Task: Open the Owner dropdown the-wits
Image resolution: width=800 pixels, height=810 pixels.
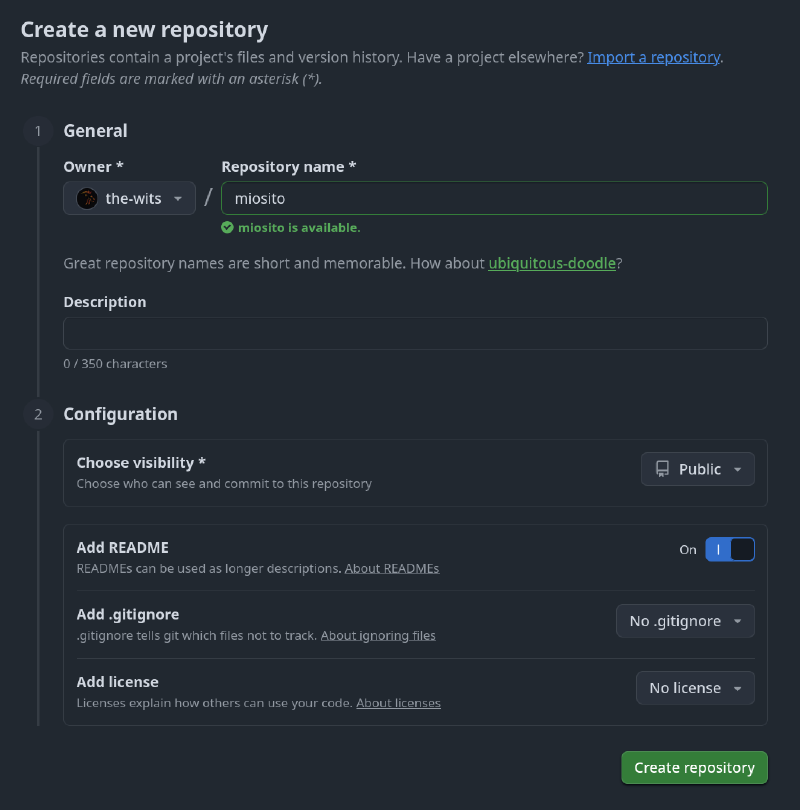Action: [129, 198]
